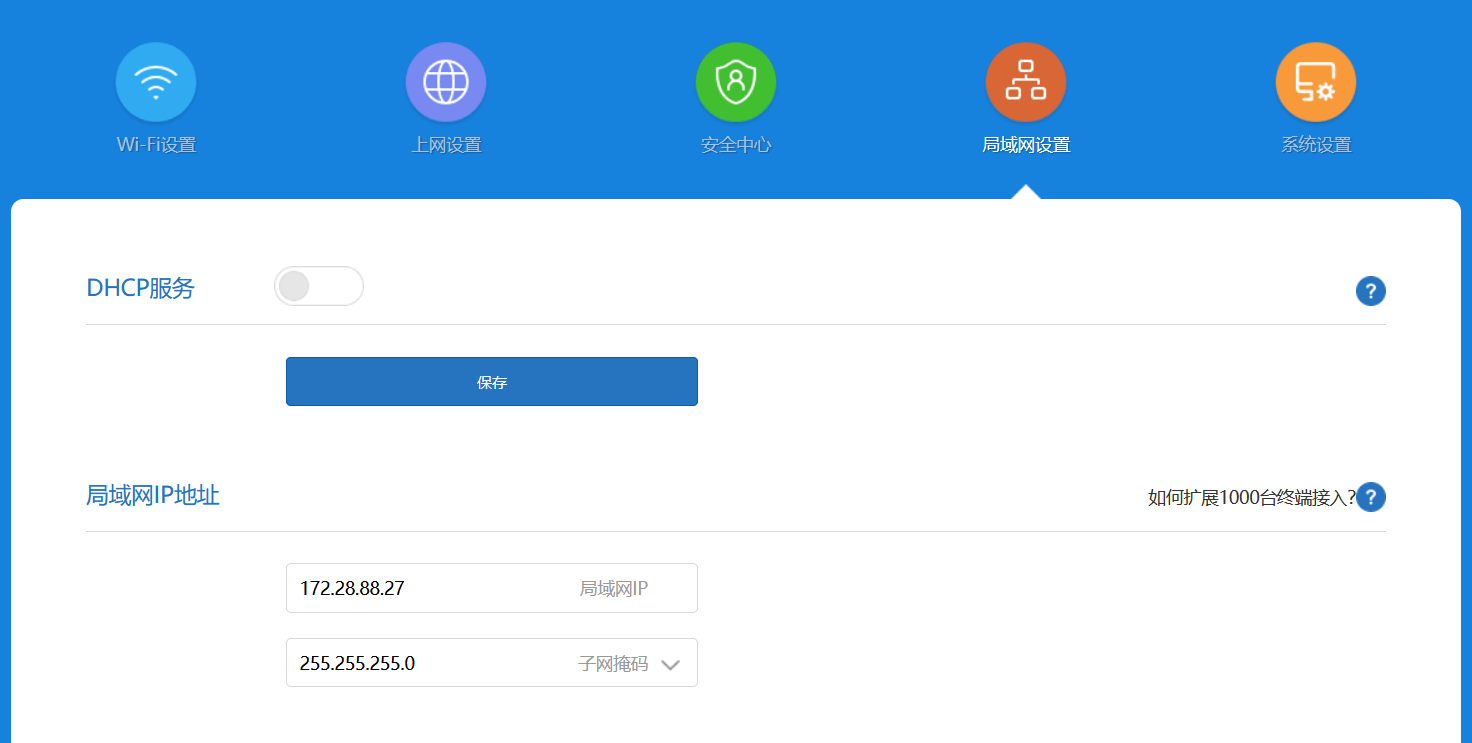This screenshot has width=1472, height=743.
Task: Open the 系统设置 tab label
Action: [1315, 145]
